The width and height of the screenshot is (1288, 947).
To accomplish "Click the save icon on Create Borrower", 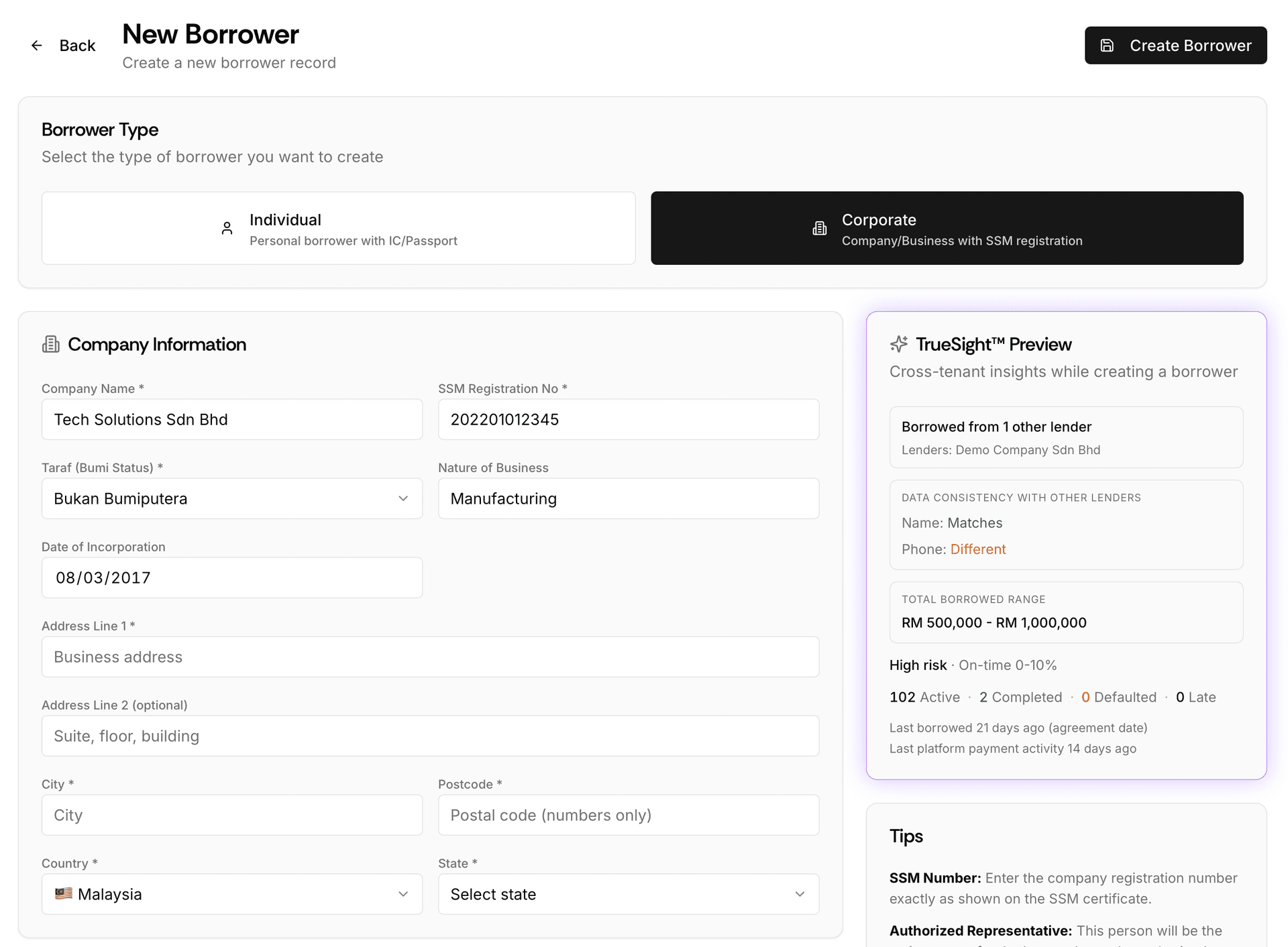I will click(x=1107, y=45).
